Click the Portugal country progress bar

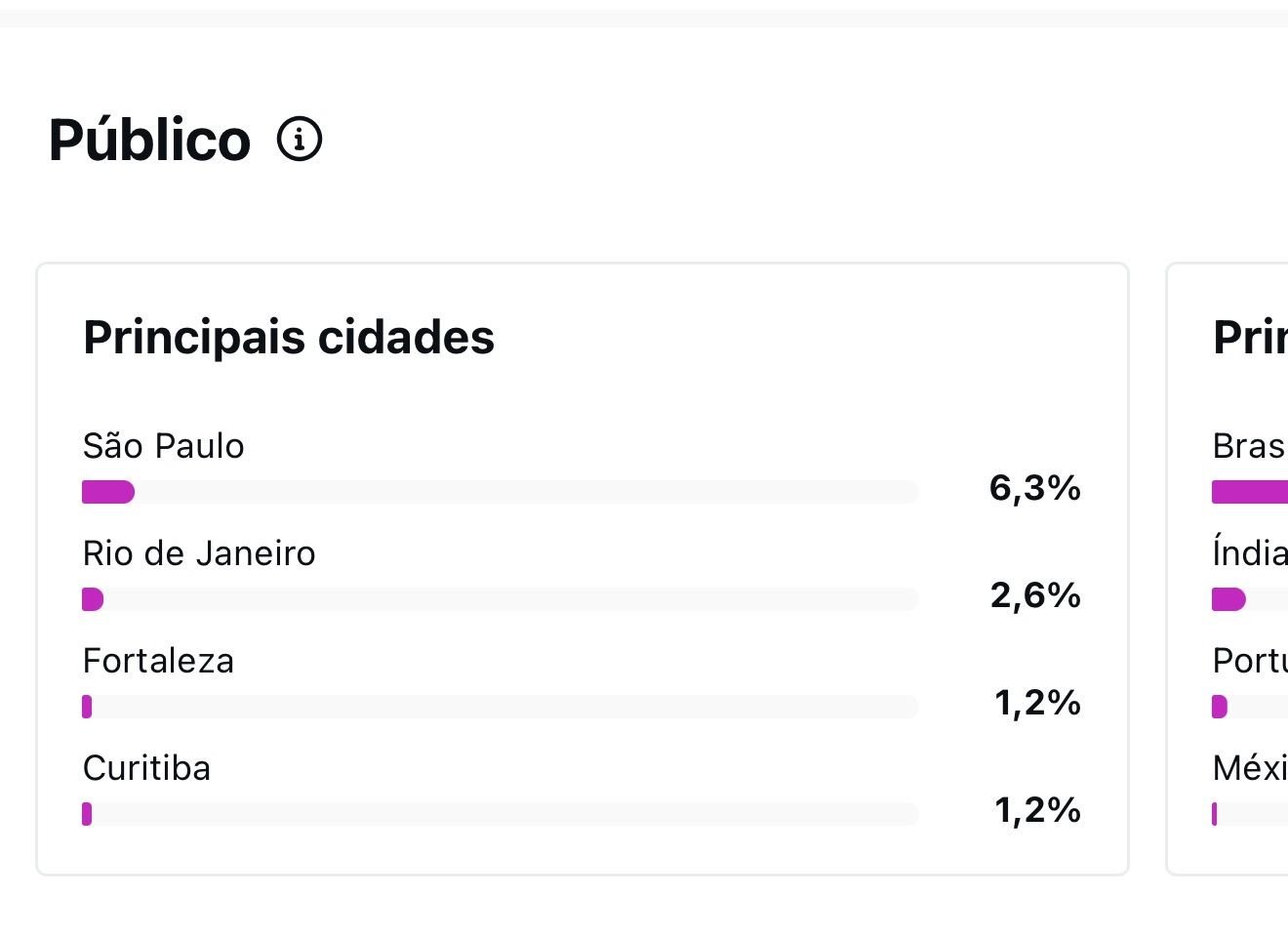tap(1250, 707)
